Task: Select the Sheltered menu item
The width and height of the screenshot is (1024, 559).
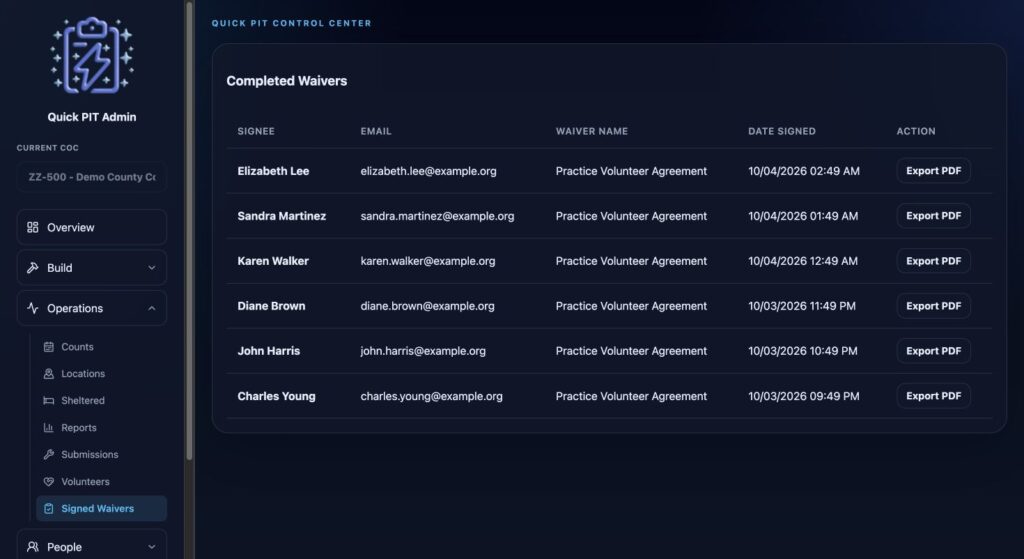Action: pos(101,400)
